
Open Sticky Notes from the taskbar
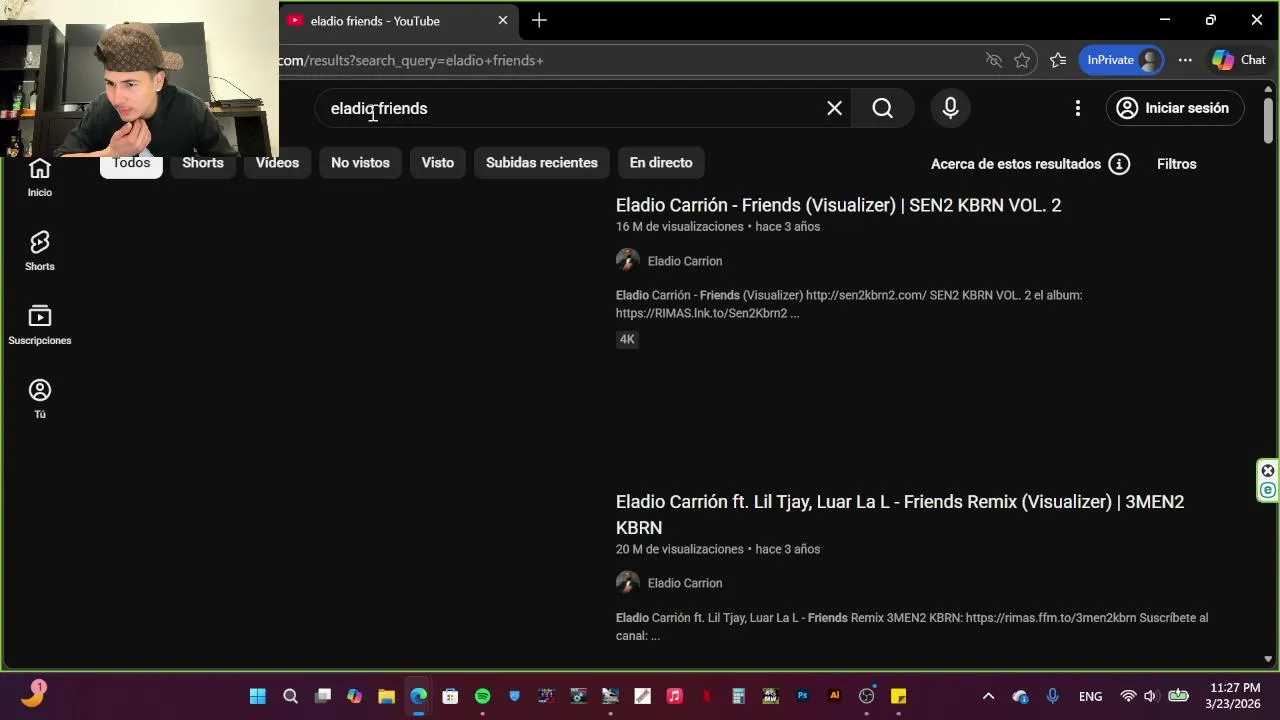(898, 696)
